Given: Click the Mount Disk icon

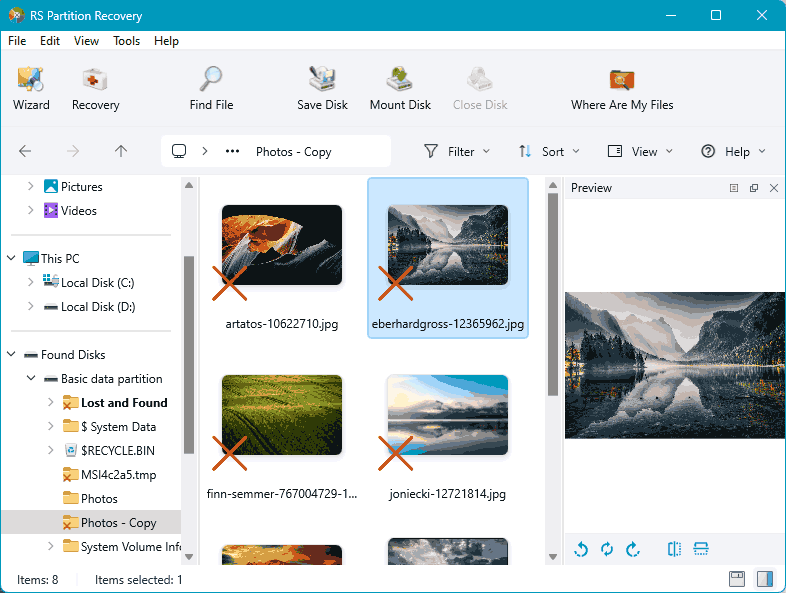Looking at the screenshot, I should (x=400, y=89).
